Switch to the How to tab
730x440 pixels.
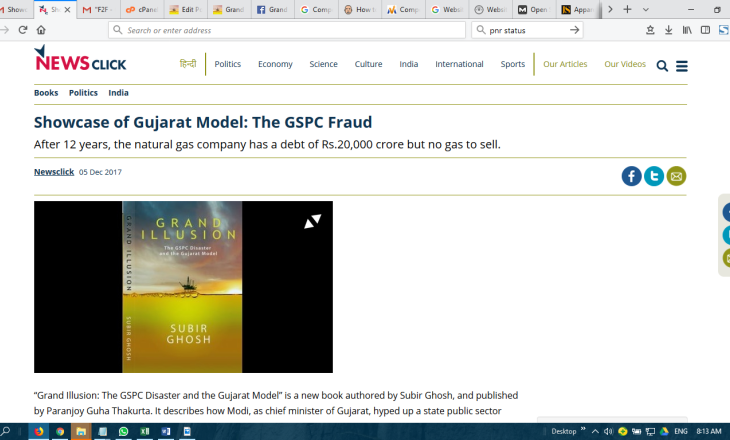[359, 9]
